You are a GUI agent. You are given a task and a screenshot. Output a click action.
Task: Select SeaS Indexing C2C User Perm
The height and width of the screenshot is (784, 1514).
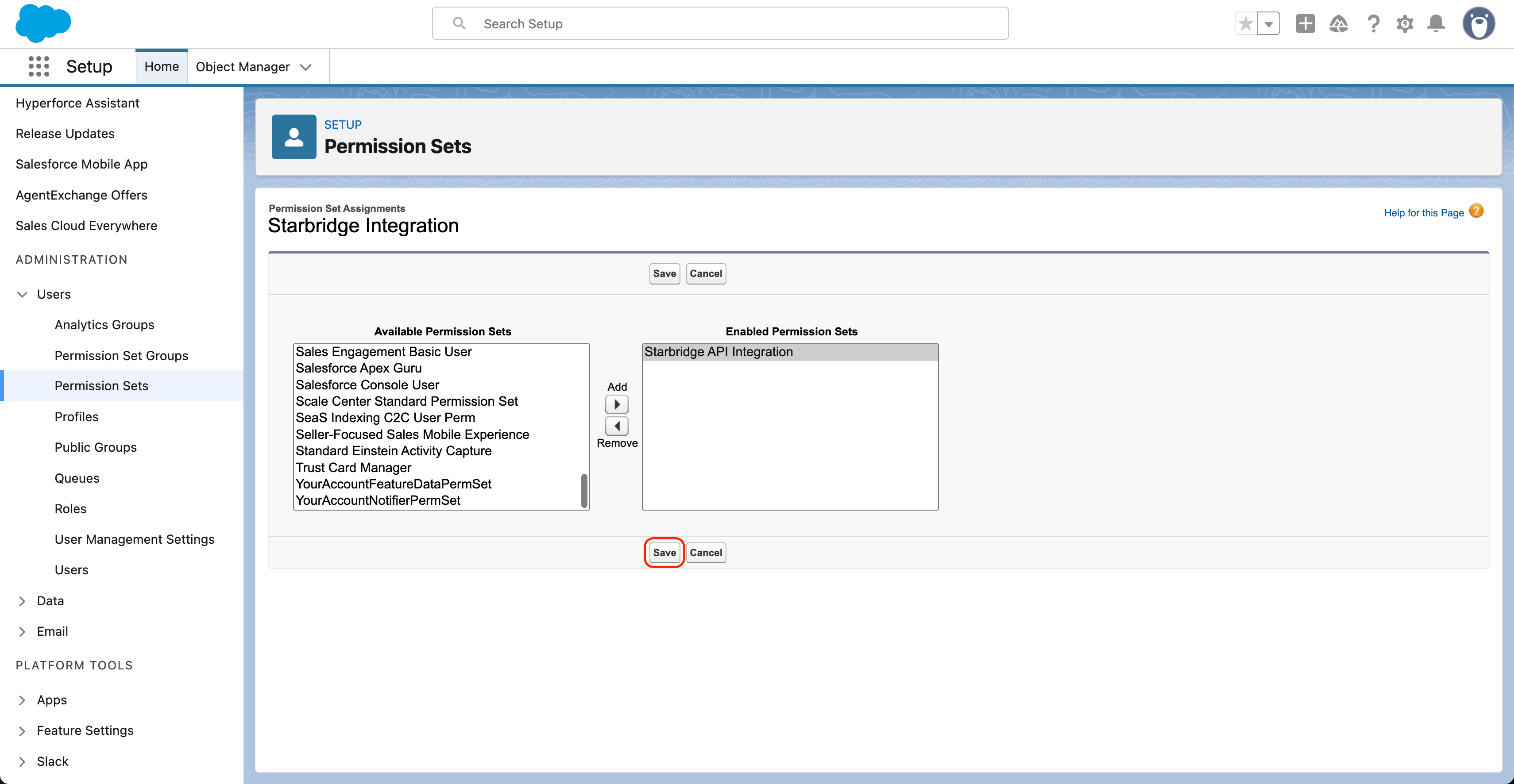437,418
